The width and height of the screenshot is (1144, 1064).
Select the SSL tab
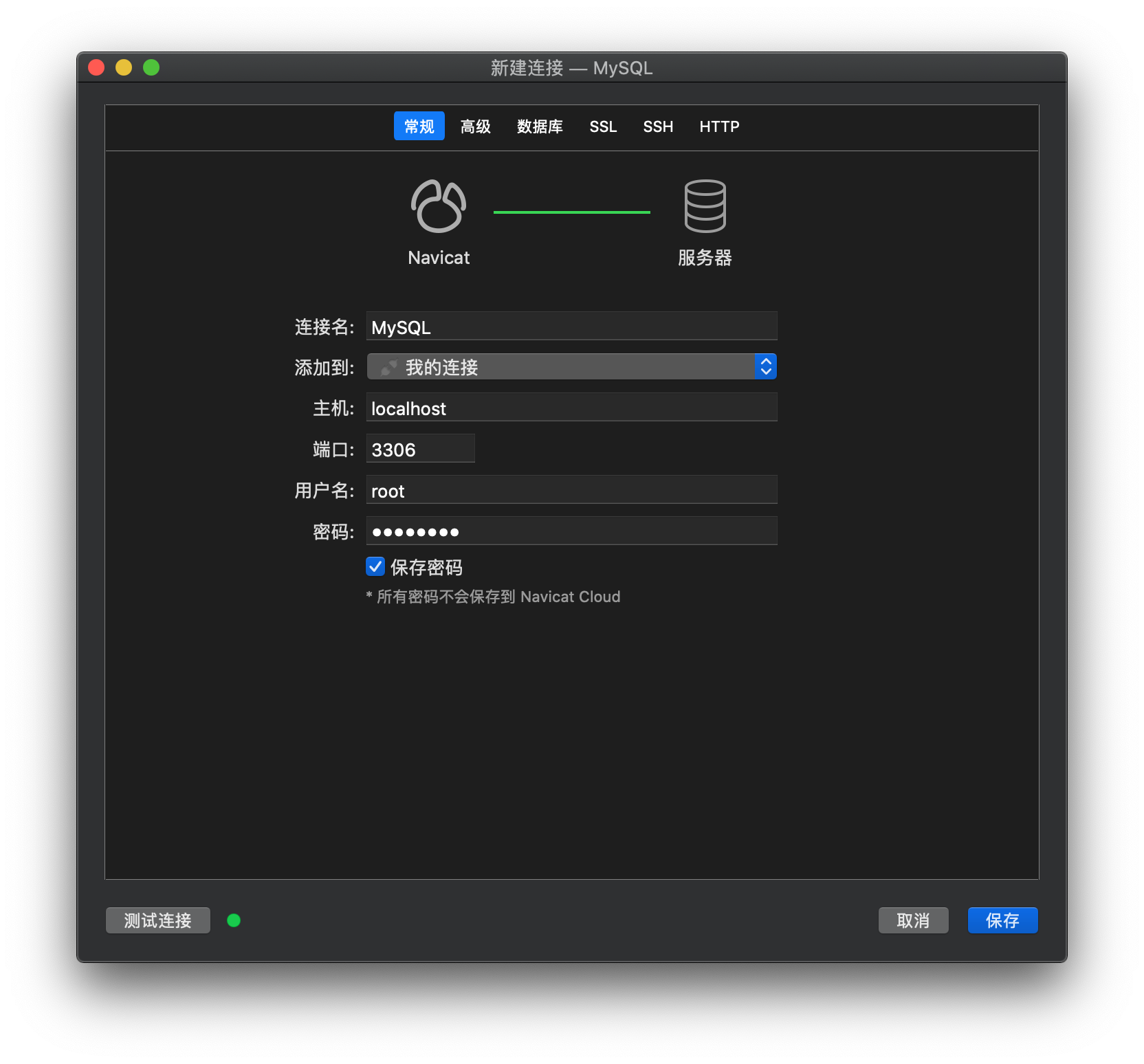(603, 126)
